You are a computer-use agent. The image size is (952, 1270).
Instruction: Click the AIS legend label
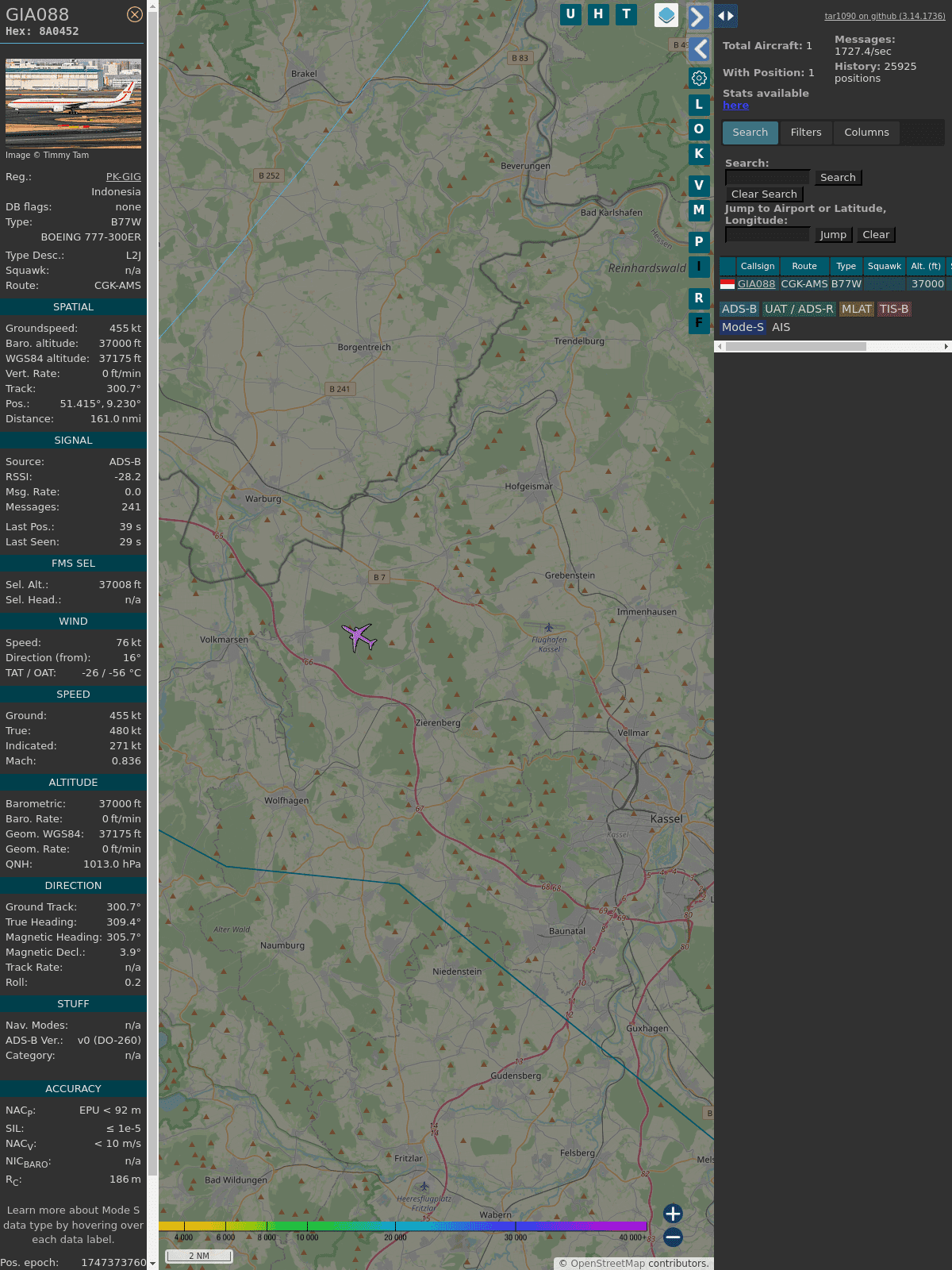(781, 327)
